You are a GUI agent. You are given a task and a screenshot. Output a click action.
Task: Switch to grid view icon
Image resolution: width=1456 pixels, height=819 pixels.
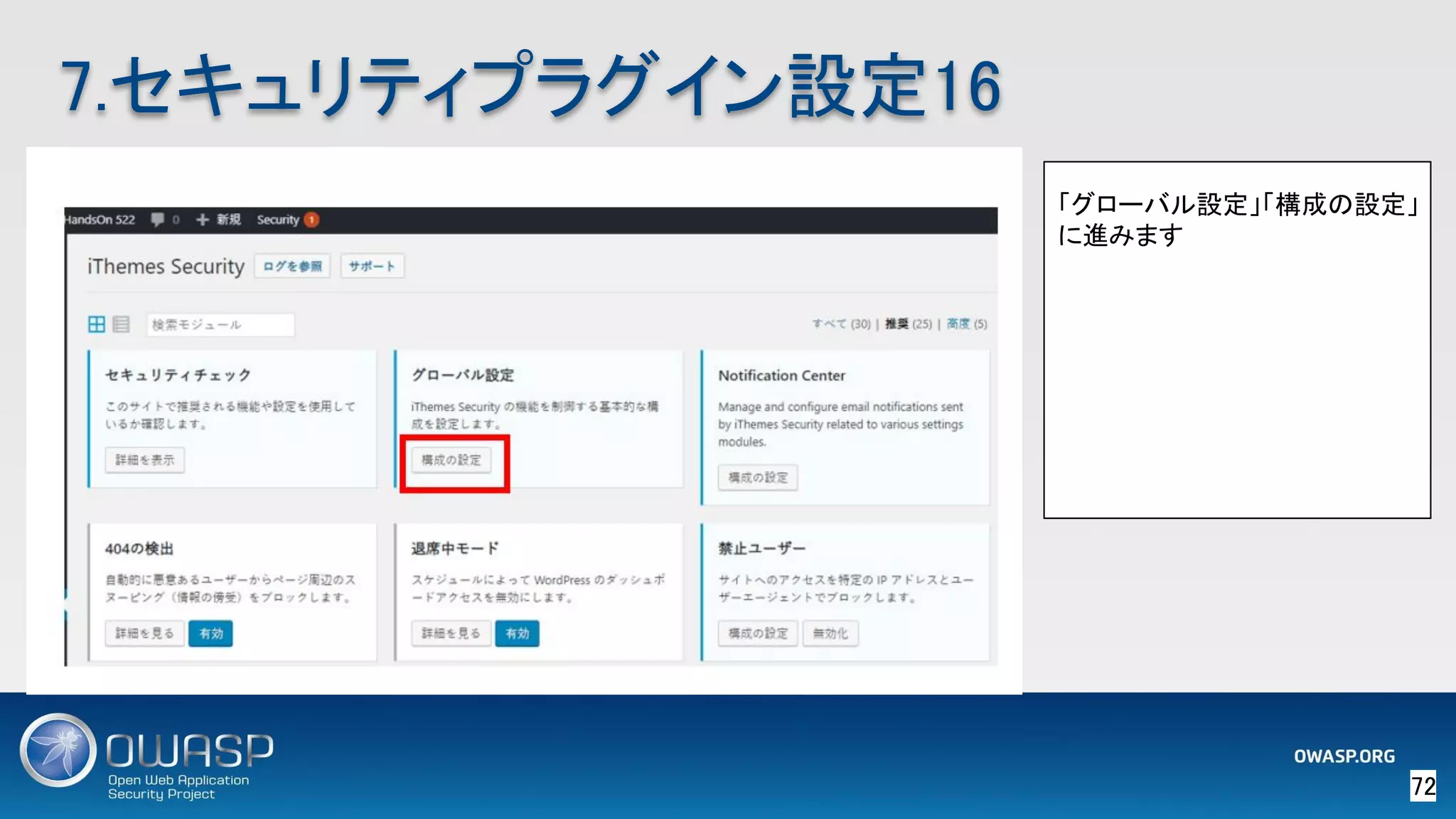pyautogui.click(x=97, y=324)
